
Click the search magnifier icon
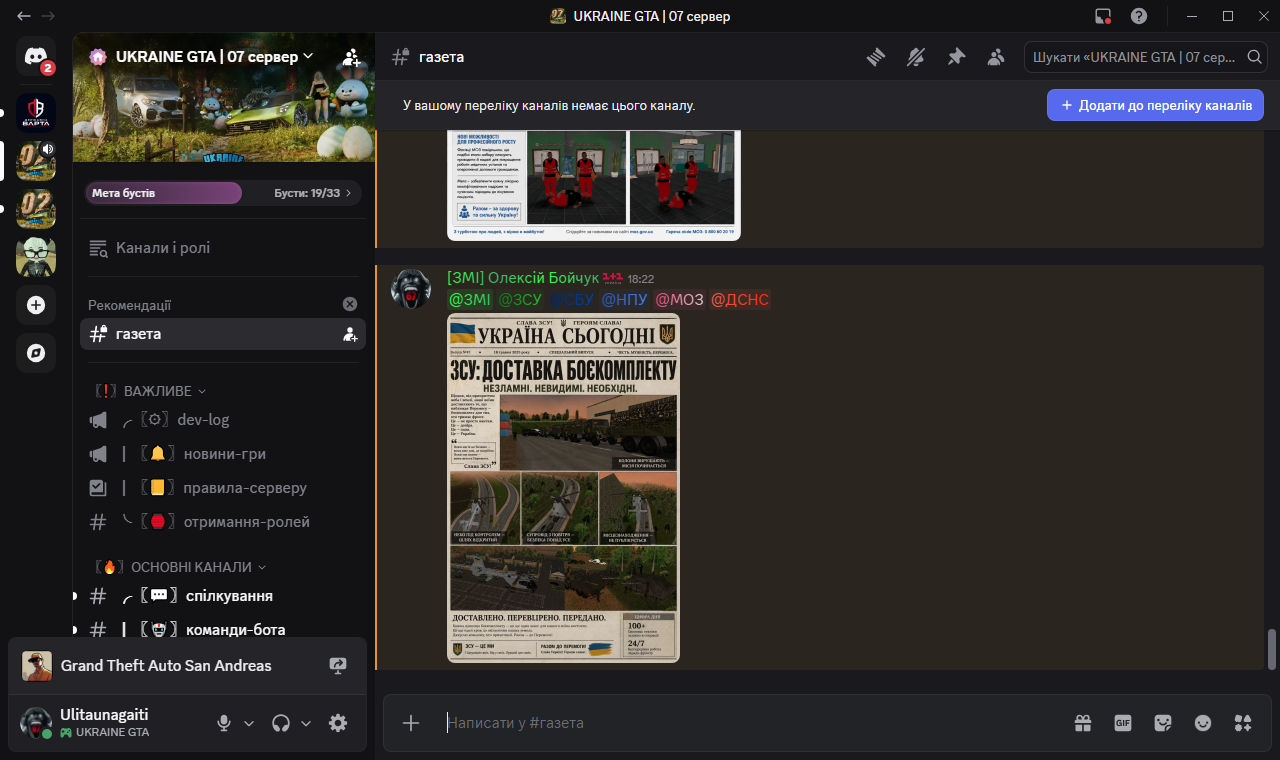click(1254, 57)
